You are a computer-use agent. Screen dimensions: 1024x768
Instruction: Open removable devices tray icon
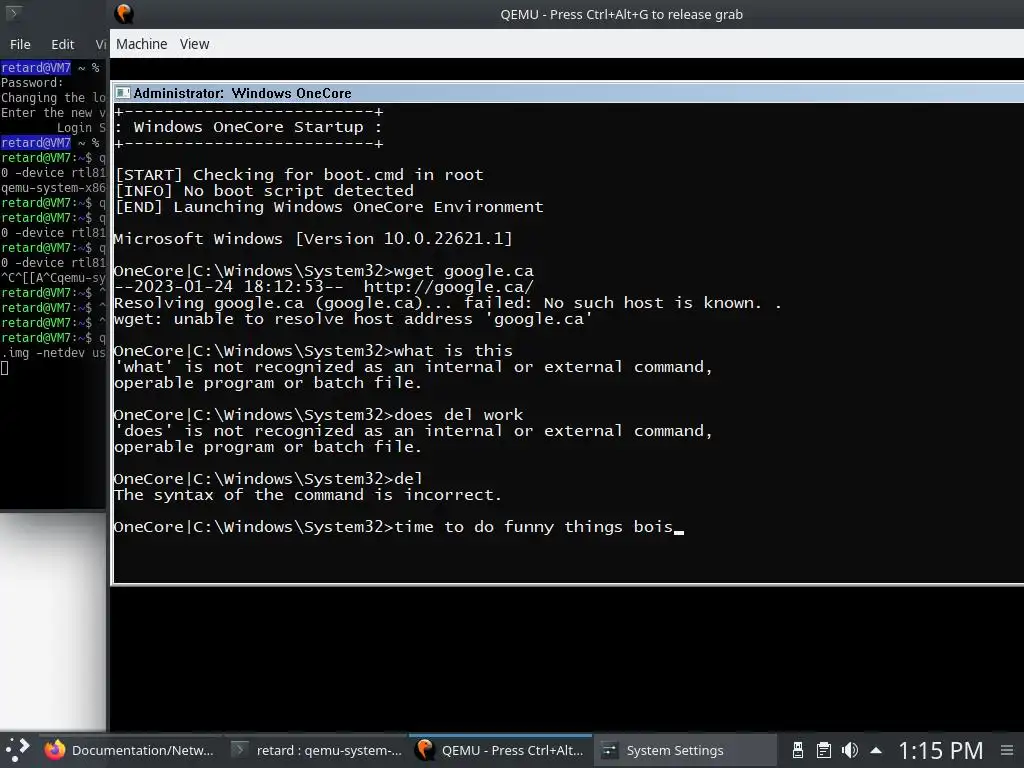797,750
